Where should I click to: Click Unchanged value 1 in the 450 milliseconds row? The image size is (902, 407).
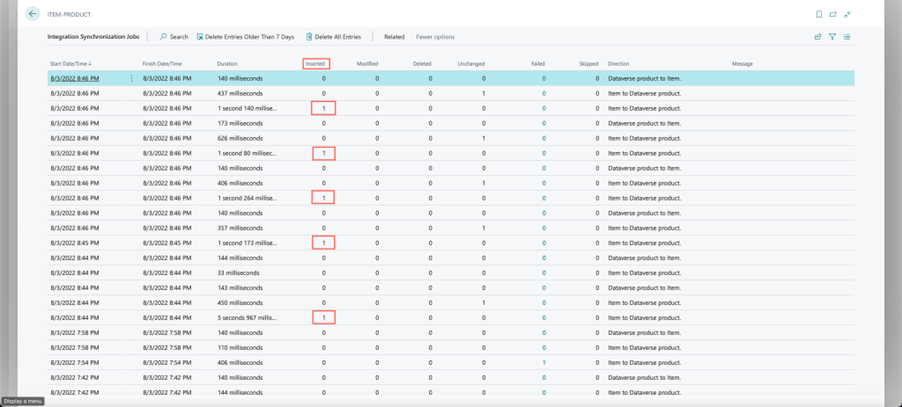pyautogui.click(x=484, y=302)
